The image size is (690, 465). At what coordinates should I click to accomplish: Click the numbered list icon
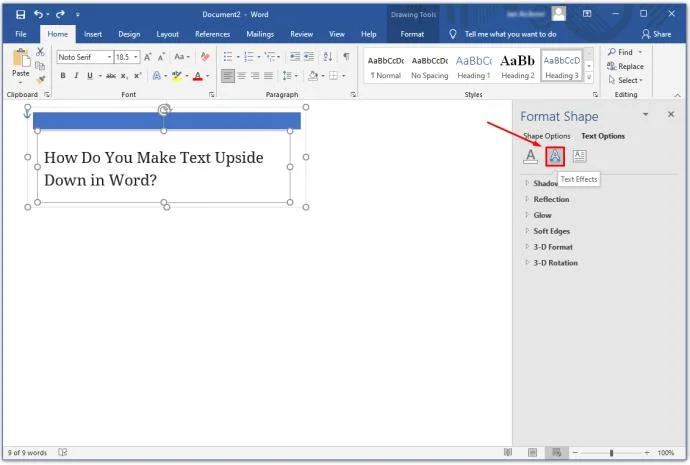pos(249,56)
